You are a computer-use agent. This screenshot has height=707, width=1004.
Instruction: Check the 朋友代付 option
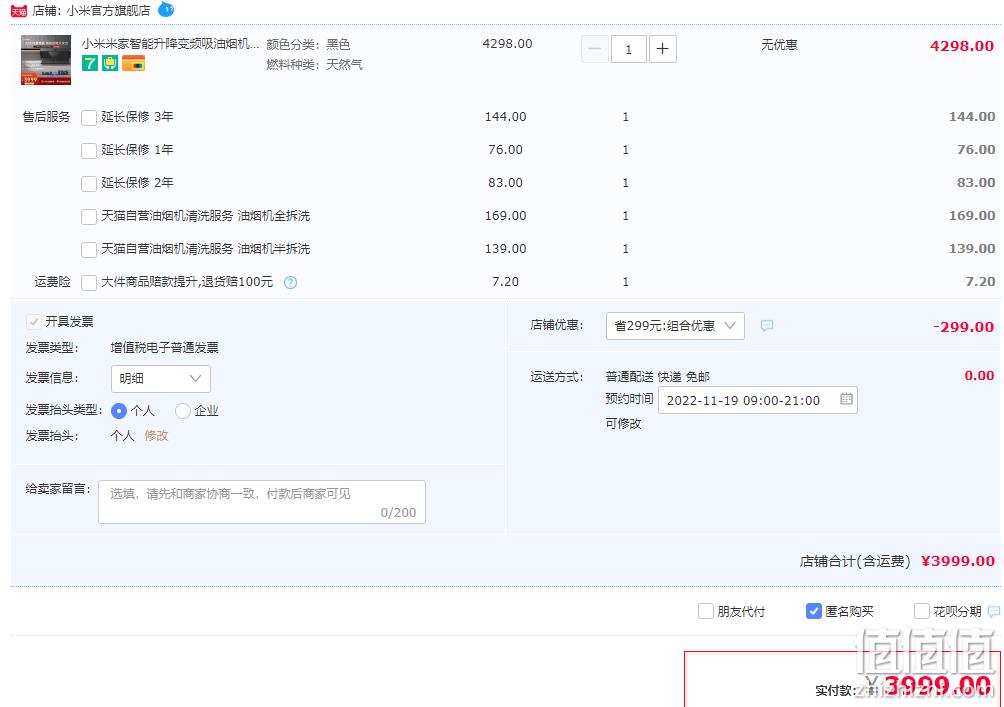click(x=706, y=611)
